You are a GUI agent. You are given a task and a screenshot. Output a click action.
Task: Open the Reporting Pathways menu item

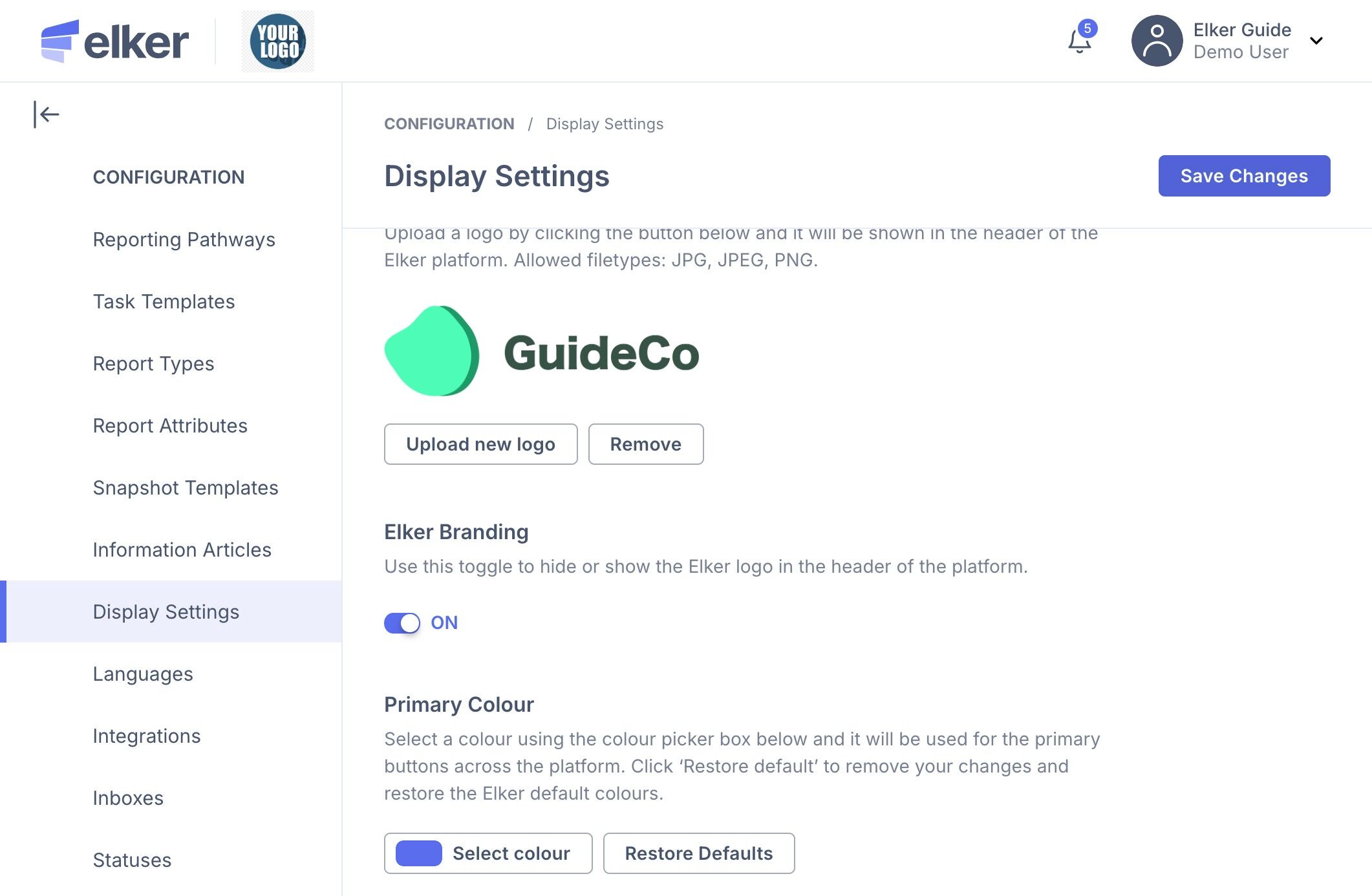coord(184,240)
